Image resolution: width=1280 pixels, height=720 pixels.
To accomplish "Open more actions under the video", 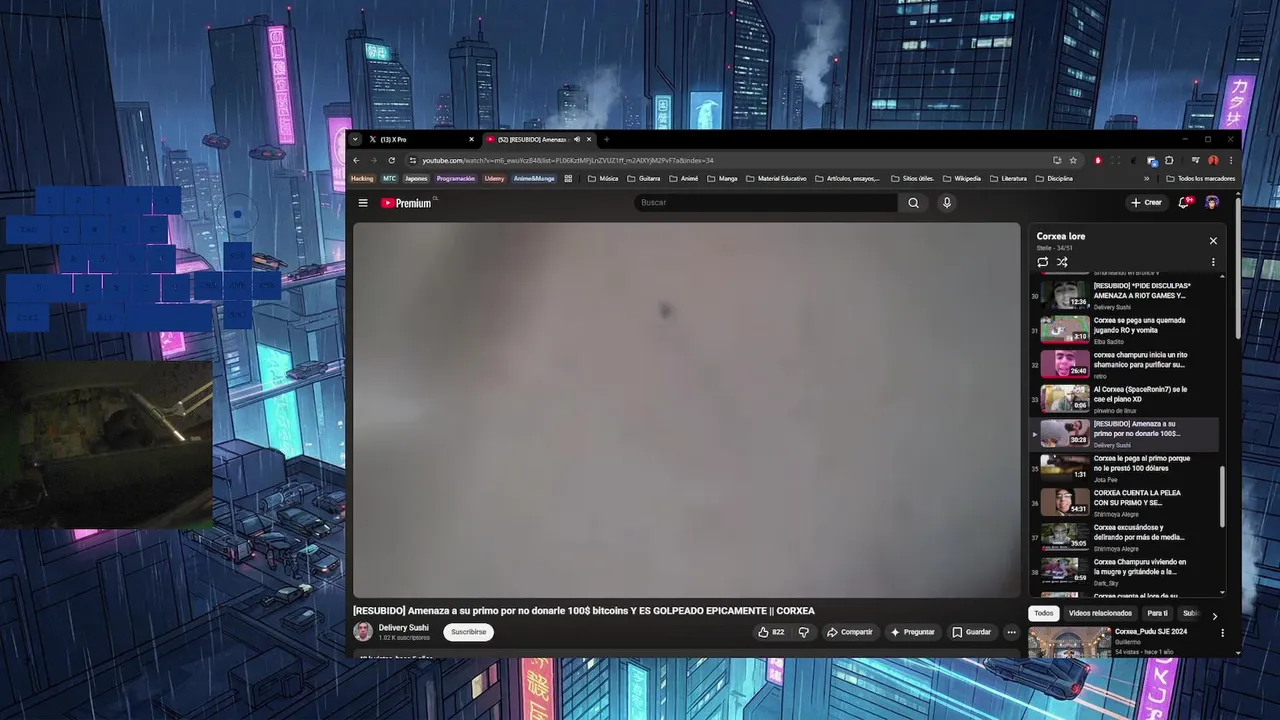I will click(1011, 632).
